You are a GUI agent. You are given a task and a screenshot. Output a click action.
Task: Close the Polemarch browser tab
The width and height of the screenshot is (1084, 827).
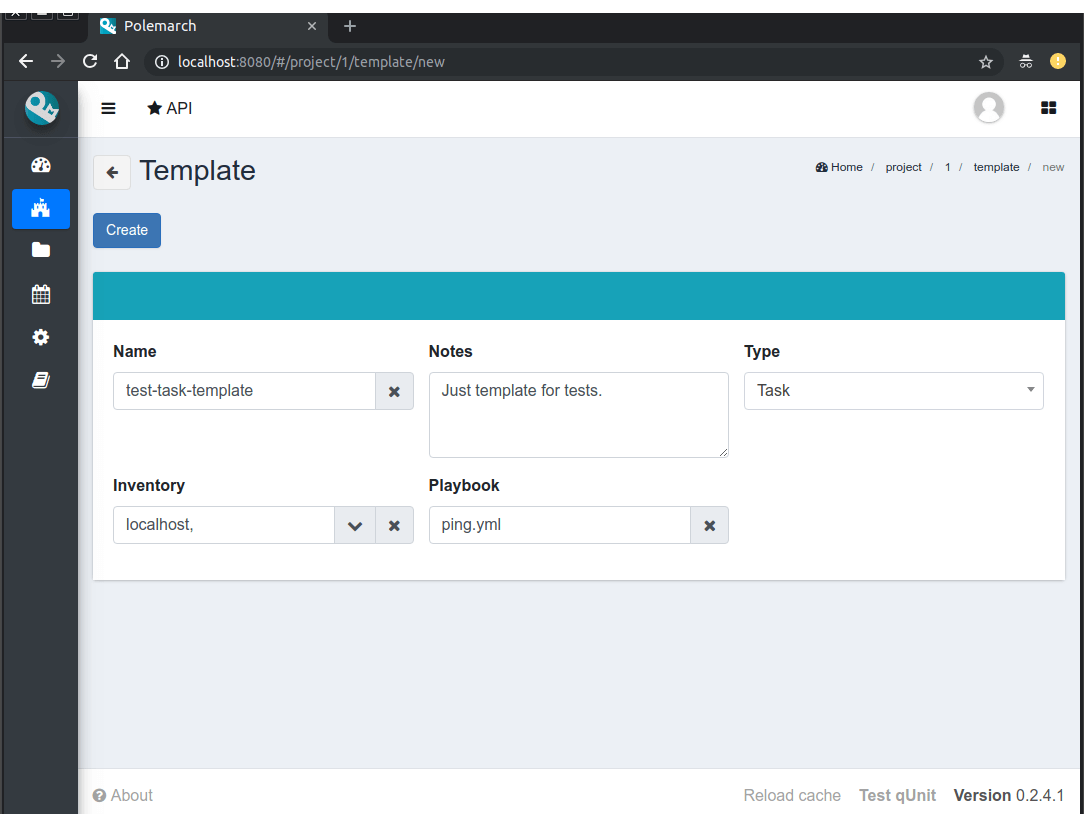[x=312, y=26]
